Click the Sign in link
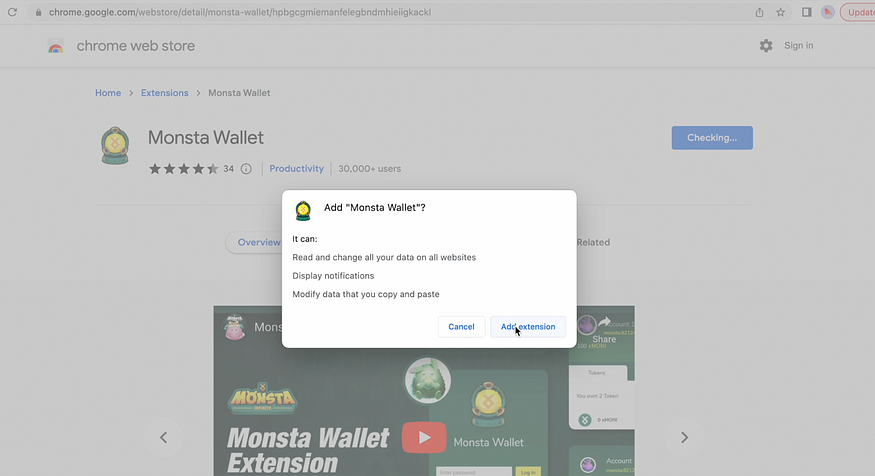Viewport: 875px width, 476px height. (799, 46)
